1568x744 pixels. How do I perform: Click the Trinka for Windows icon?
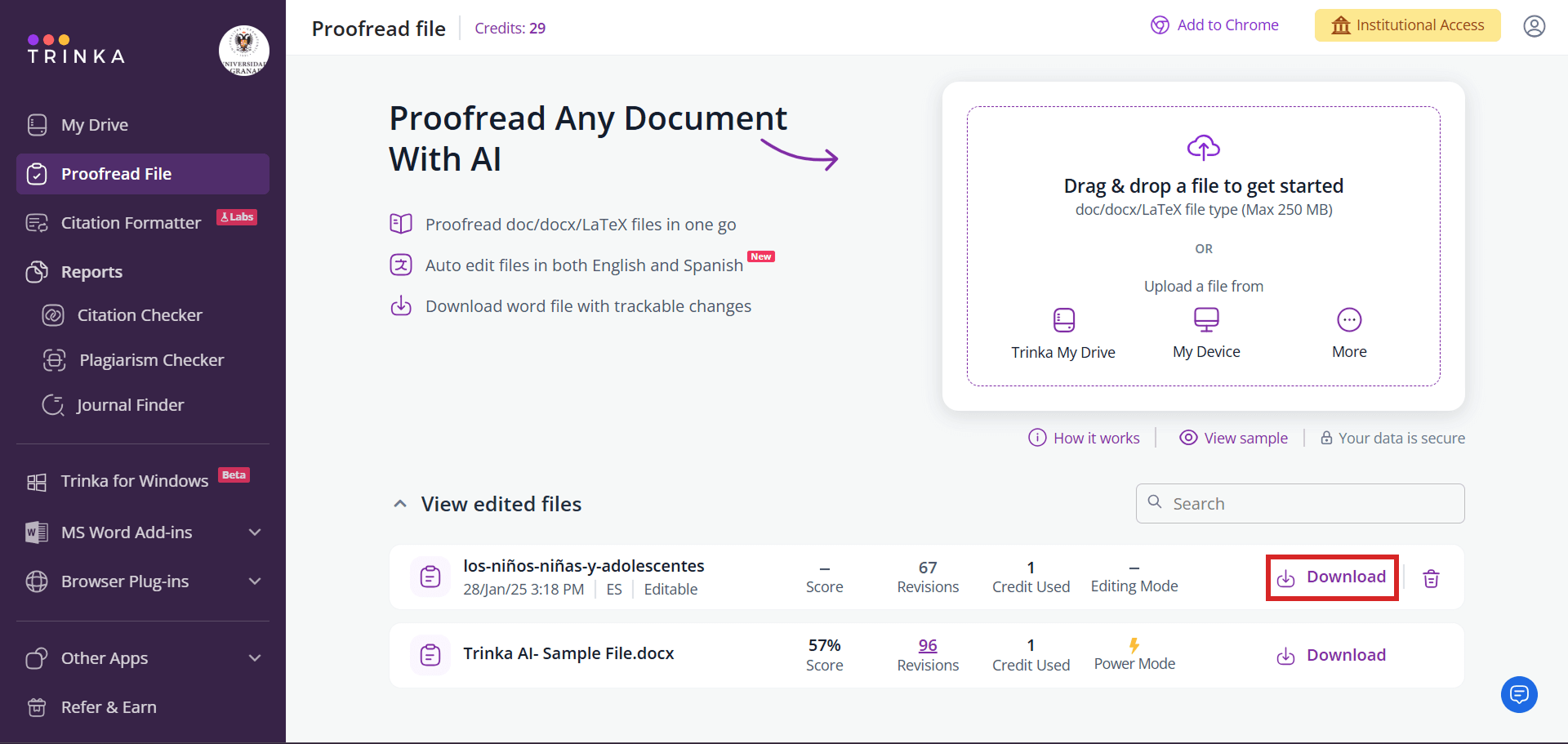(37, 482)
